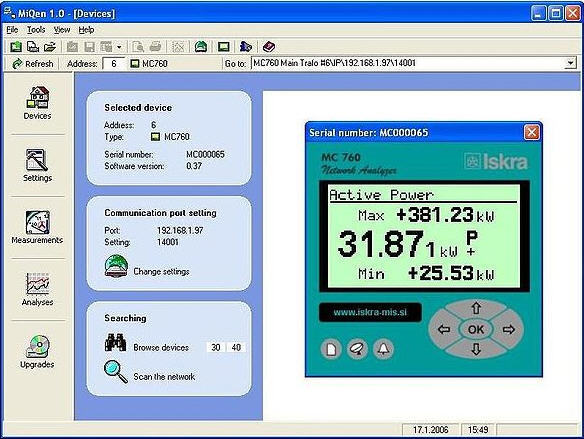Open the Analyses sidebar section

coord(37,290)
